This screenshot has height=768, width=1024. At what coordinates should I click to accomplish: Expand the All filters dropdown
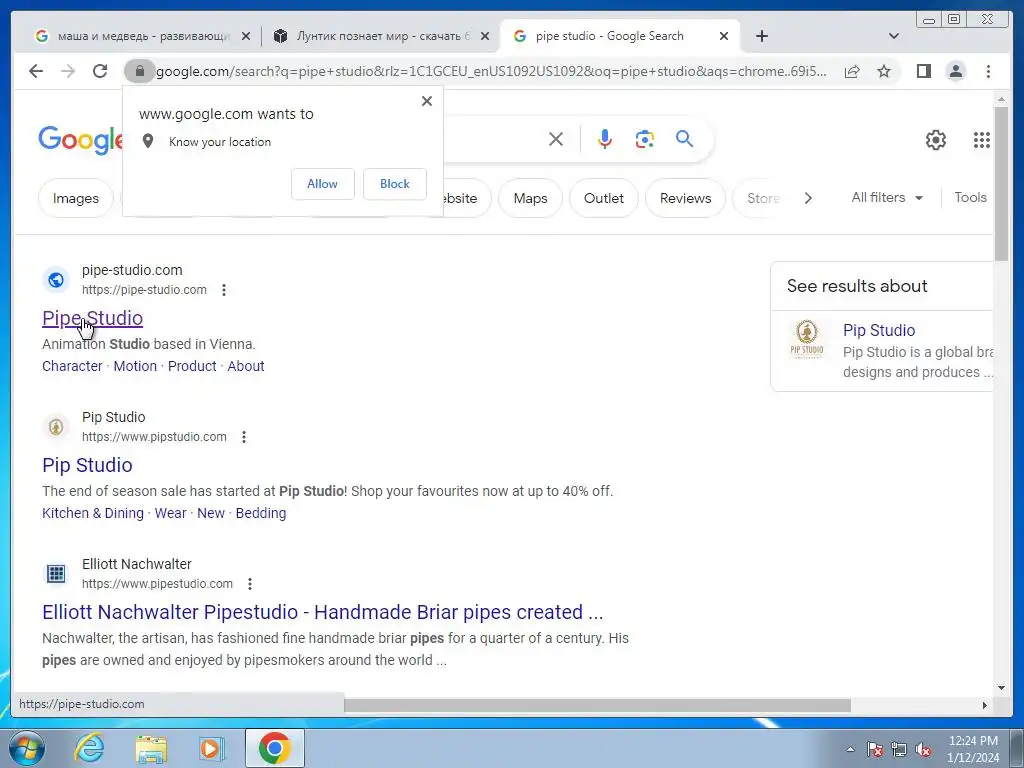(x=887, y=197)
